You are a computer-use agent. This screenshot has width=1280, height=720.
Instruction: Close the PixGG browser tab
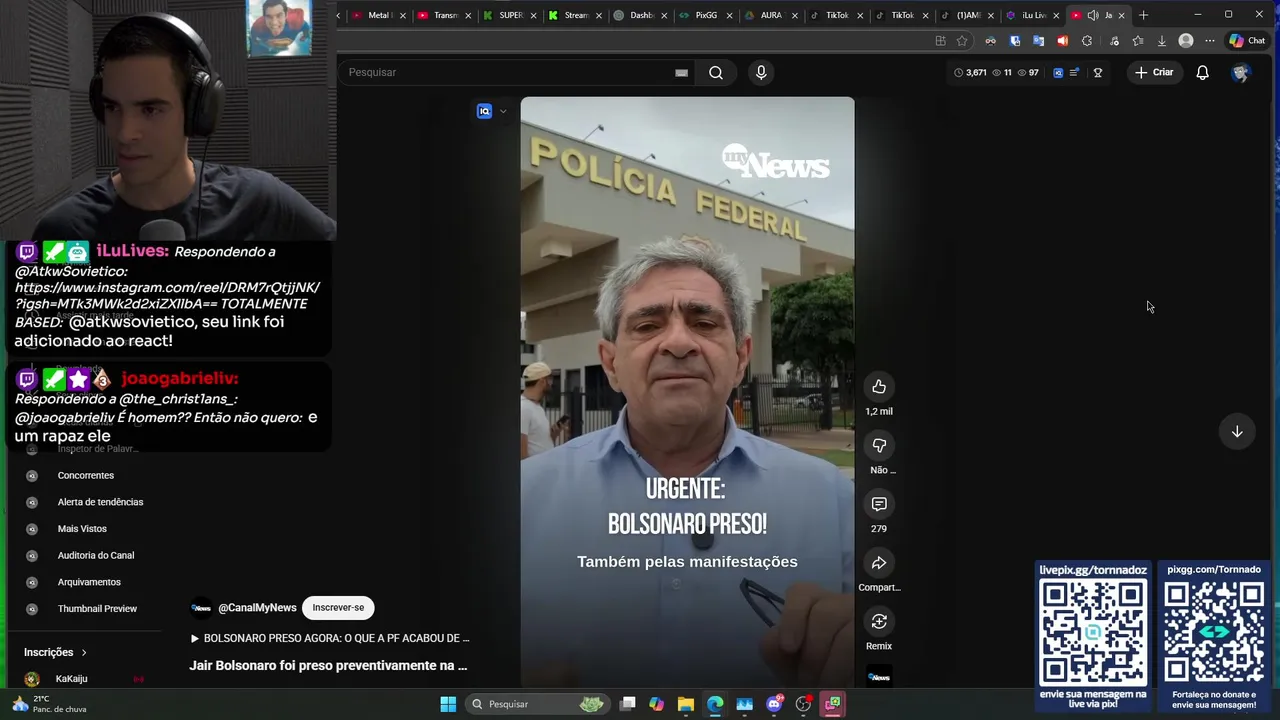(x=728, y=15)
